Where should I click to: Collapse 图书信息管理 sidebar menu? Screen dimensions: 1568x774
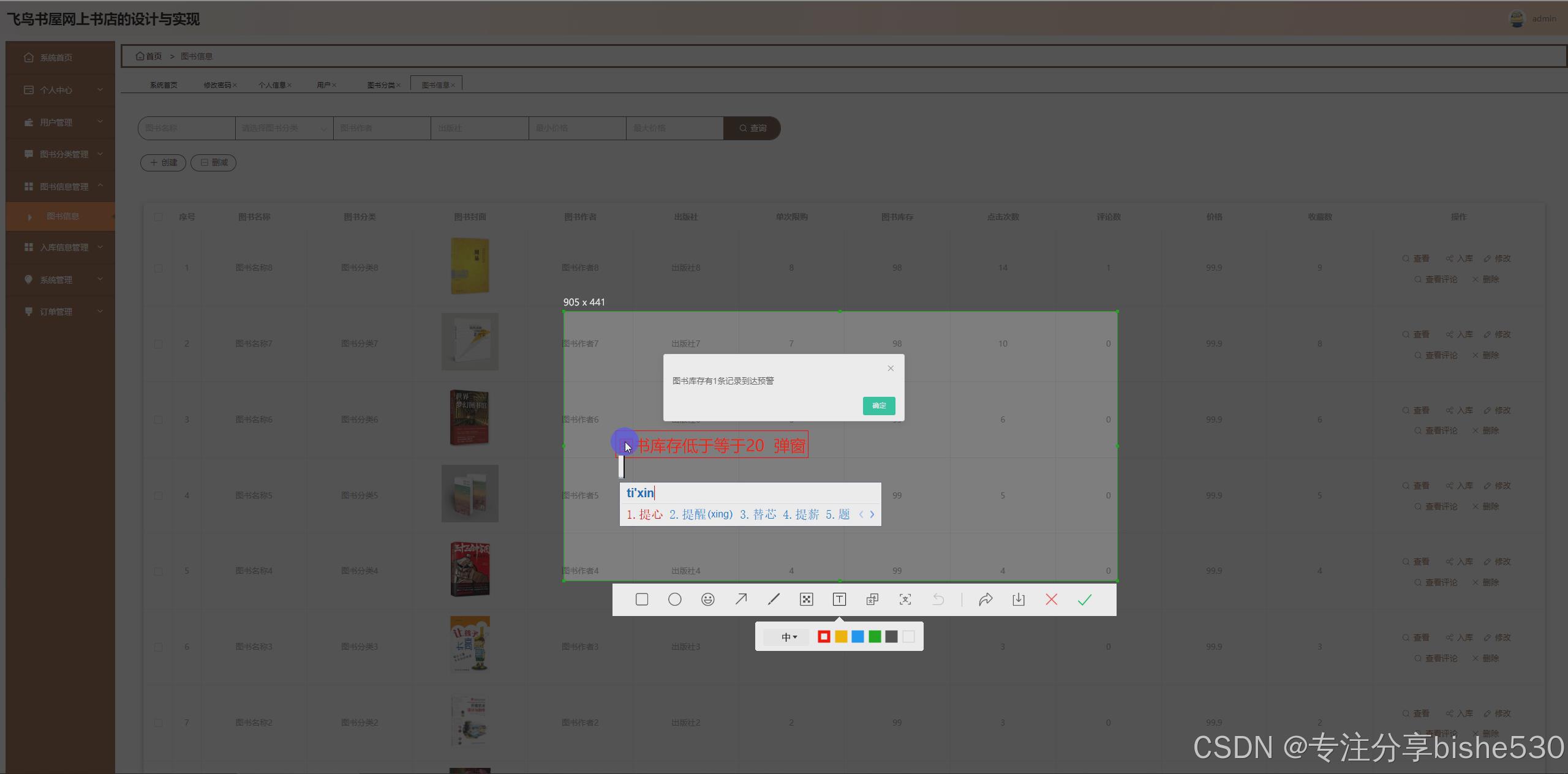click(60, 186)
